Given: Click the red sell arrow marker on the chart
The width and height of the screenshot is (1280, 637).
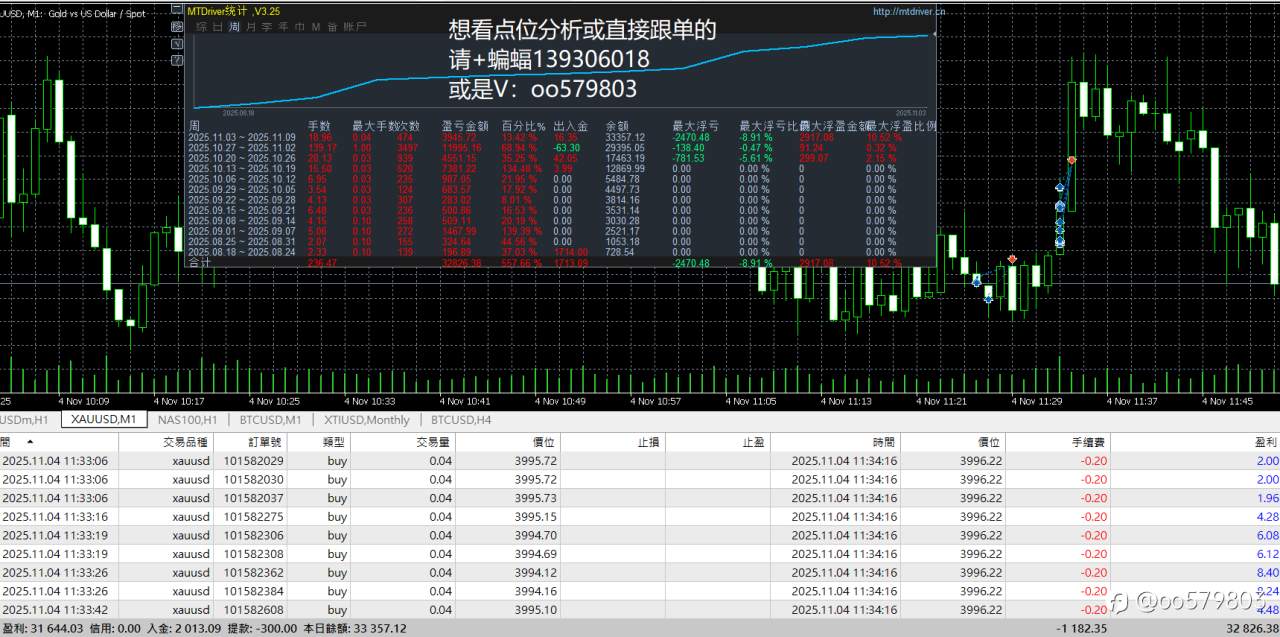Looking at the screenshot, I should click(1072, 160).
